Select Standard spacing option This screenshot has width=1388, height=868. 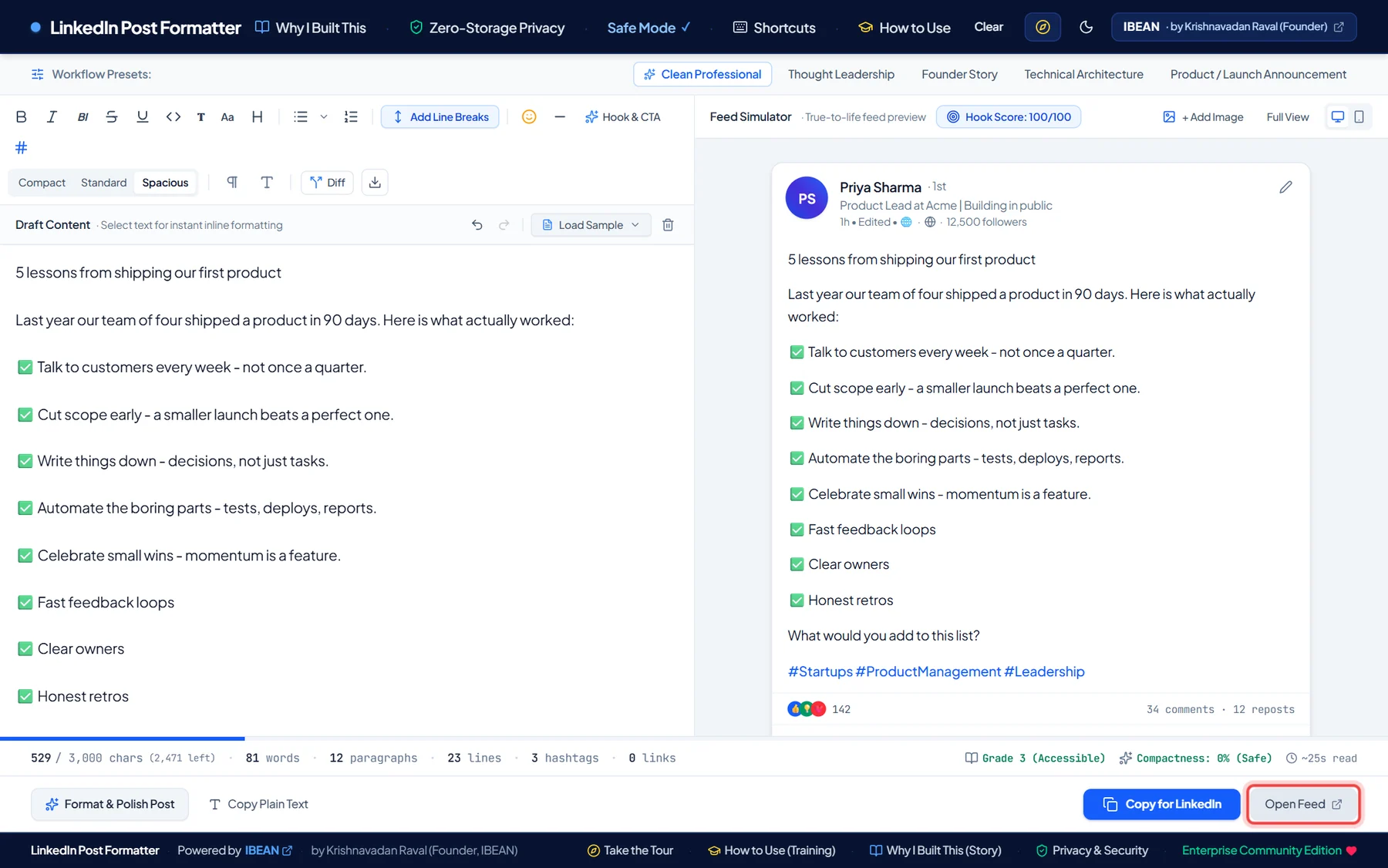pyautogui.click(x=103, y=183)
